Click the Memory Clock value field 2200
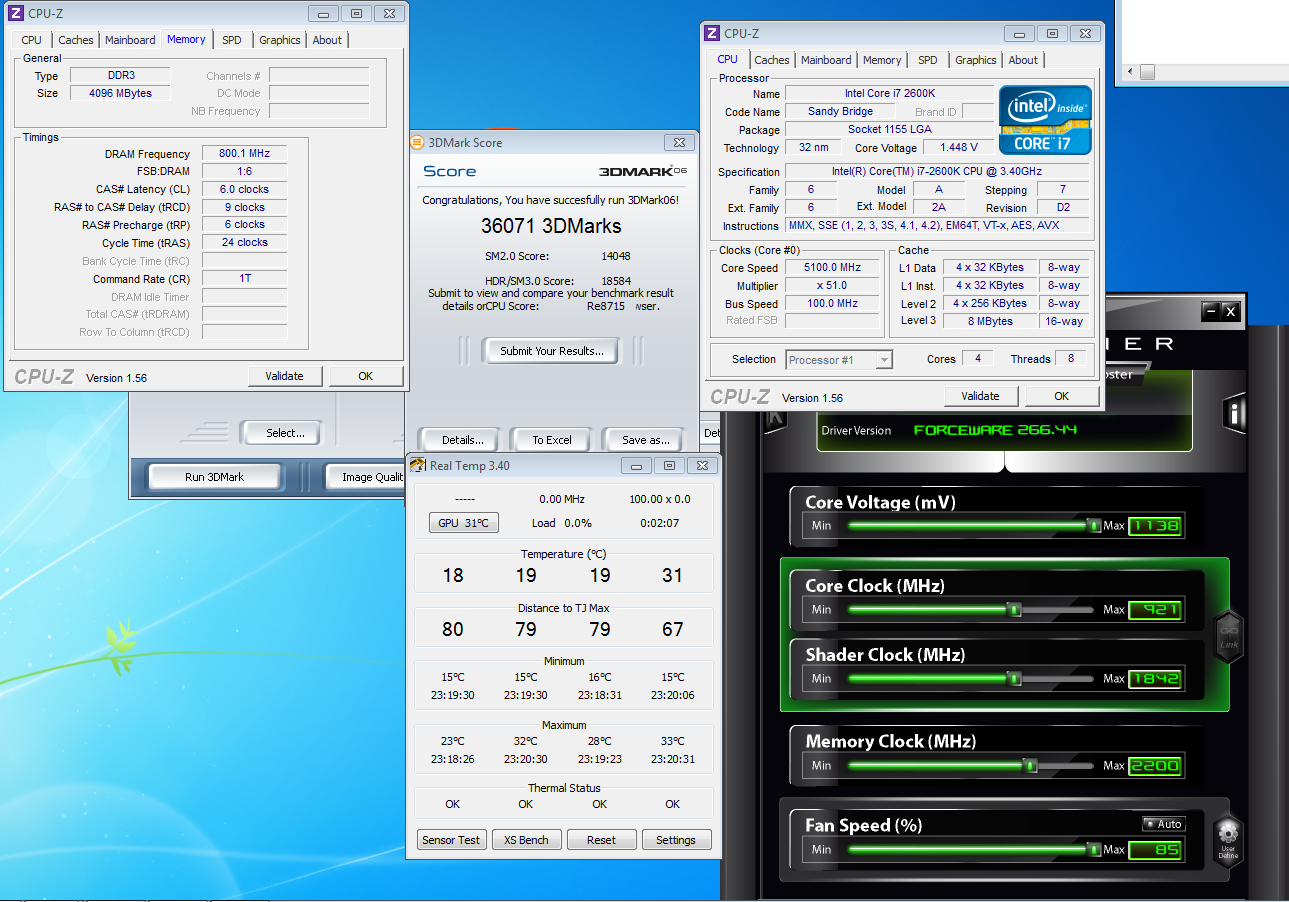Image resolution: width=1289 pixels, height=902 pixels. click(1156, 766)
